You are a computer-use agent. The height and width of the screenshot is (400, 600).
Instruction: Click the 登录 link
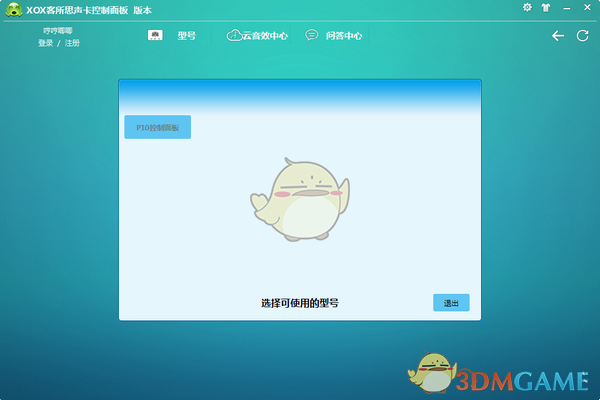(x=46, y=43)
